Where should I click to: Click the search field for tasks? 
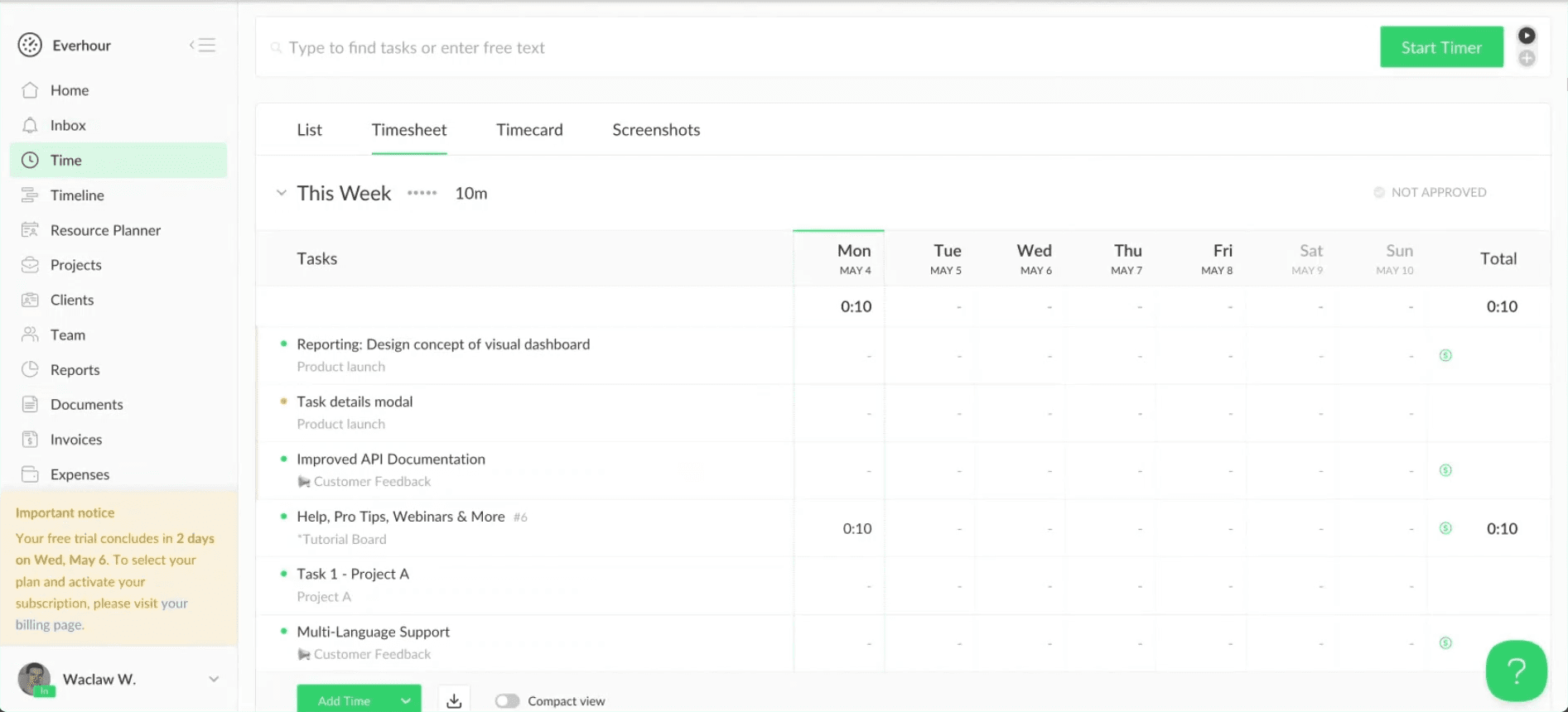pyautogui.click(x=816, y=48)
